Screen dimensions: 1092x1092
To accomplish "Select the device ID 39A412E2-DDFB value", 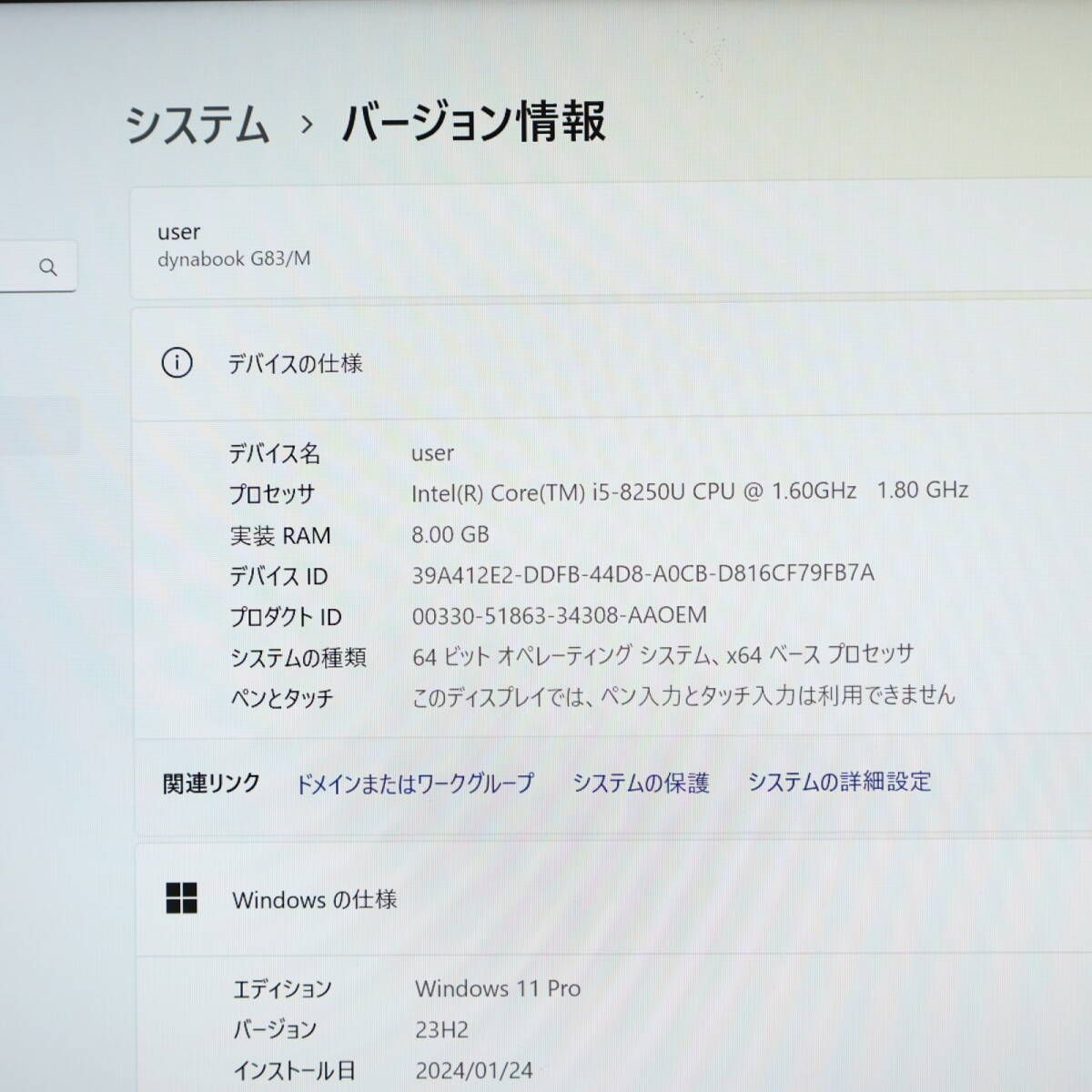I will 643,573.
